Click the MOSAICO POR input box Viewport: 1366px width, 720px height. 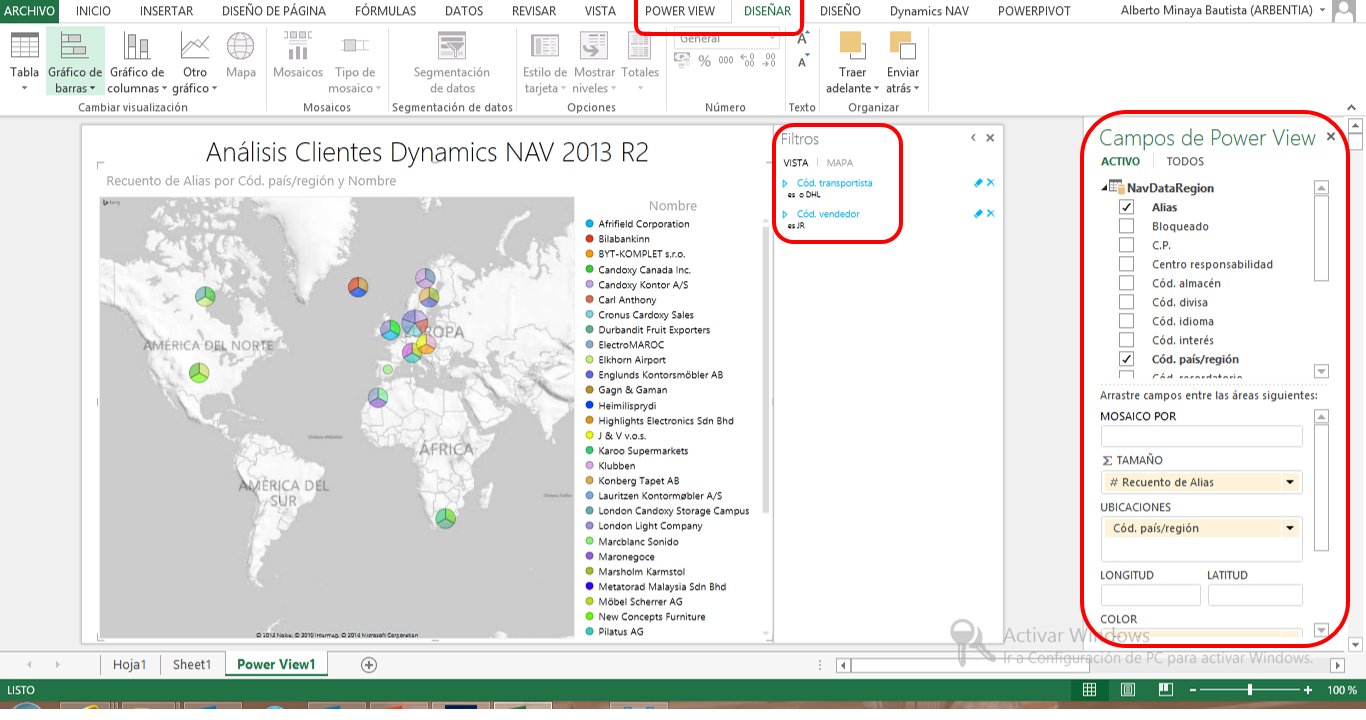[1201, 436]
